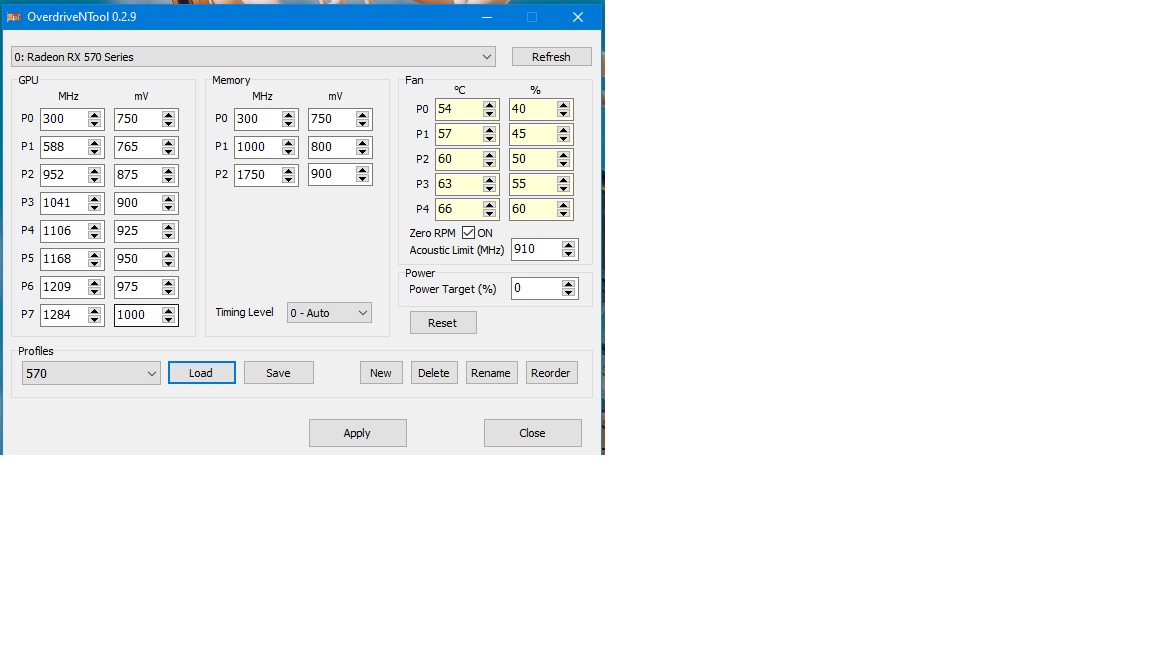Screen dimensions: 1152x648
Task: Decrease Power Target with down arrow
Action: (x=568, y=293)
